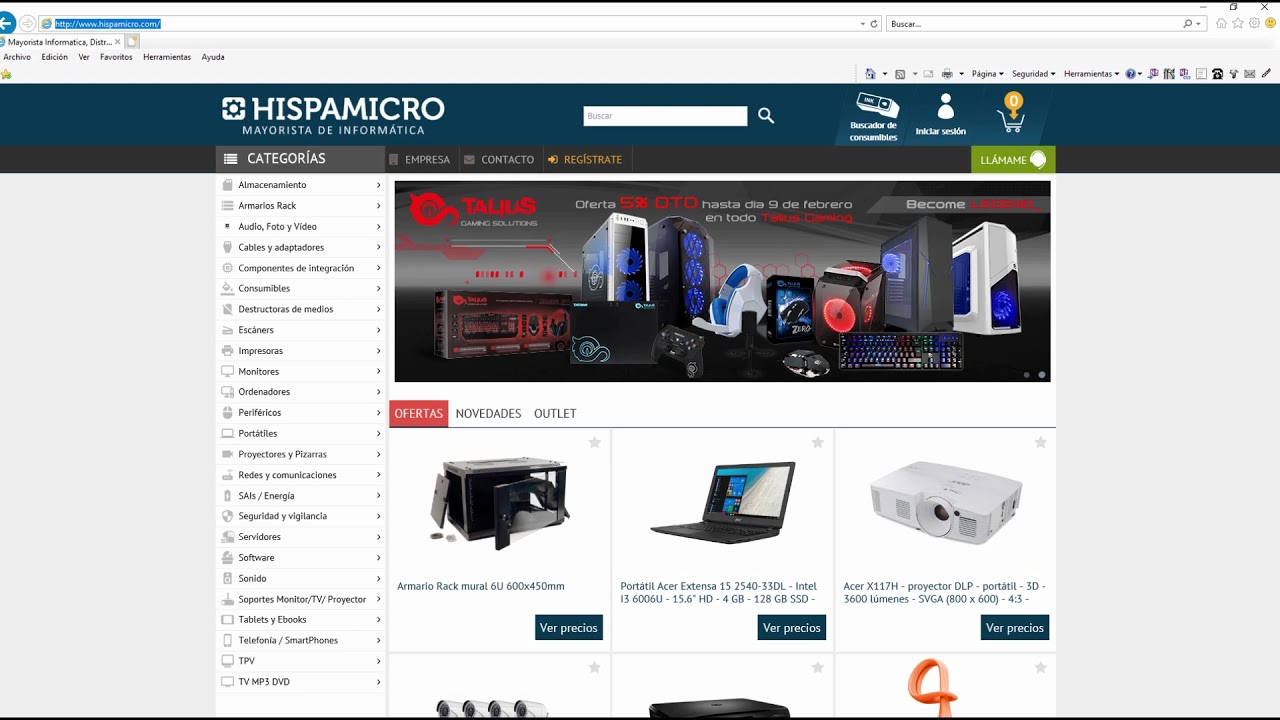Select the first banner carousel dot
Image resolution: width=1280 pixels, height=720 pixels.
(1026, 375)
